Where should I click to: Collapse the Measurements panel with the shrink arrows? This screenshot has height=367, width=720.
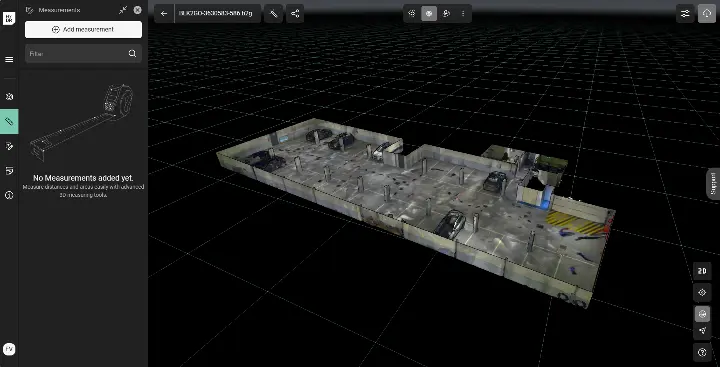[x=123, y=10]
